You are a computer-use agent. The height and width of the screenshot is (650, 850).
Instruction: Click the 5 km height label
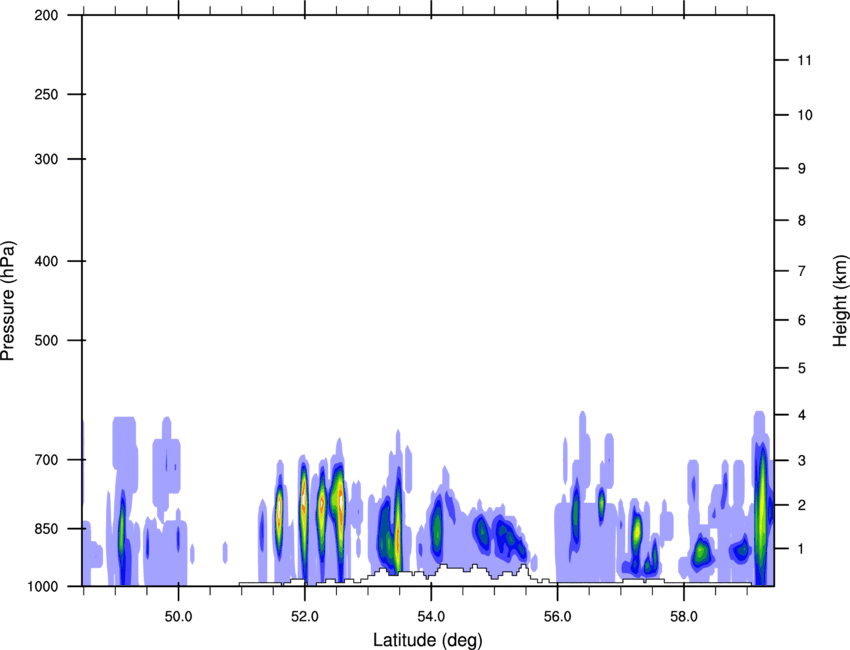(802, 369)
